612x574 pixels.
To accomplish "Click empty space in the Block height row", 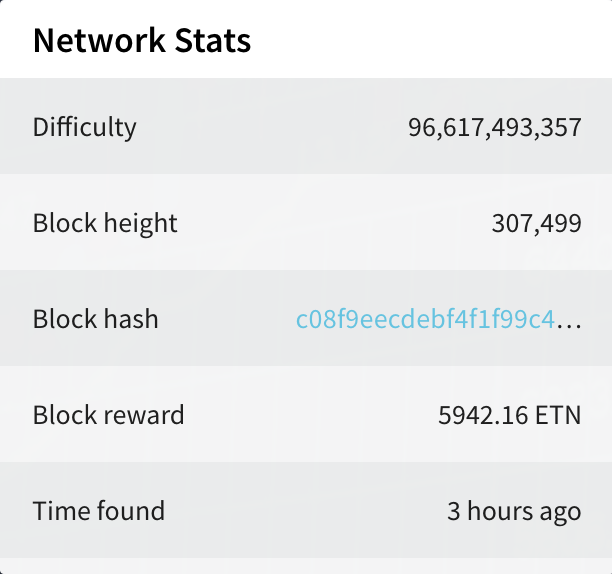I will [x=332, y=222].
